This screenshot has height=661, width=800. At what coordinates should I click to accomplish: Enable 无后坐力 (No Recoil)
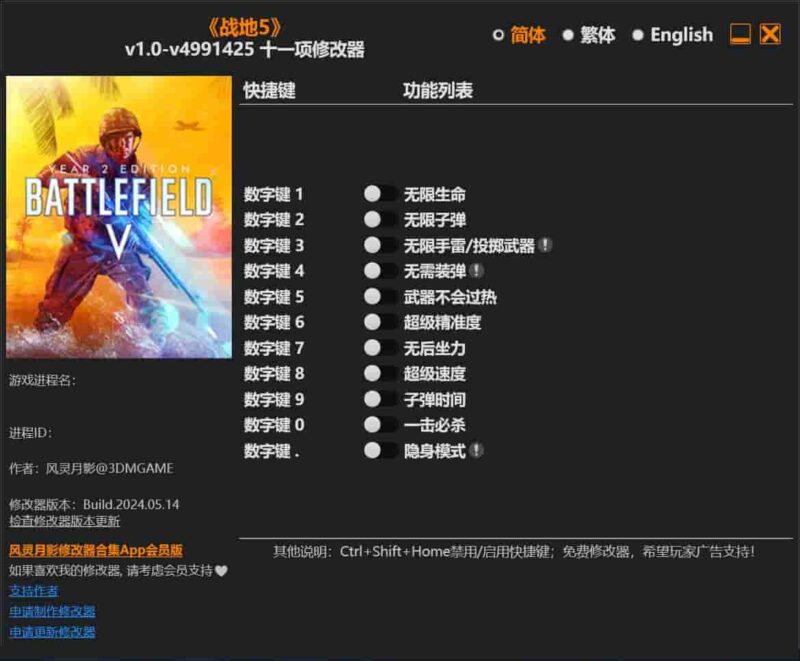pos(375,349)
